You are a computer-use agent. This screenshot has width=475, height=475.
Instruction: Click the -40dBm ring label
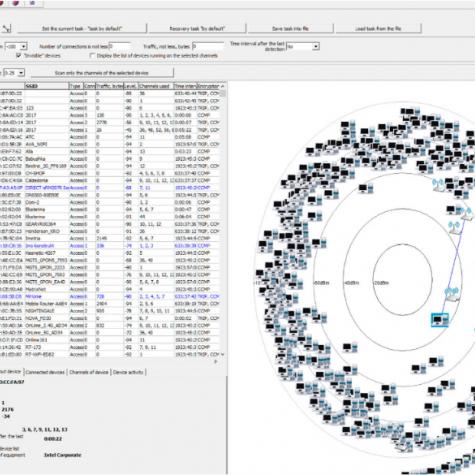click(x=352, y=283)
